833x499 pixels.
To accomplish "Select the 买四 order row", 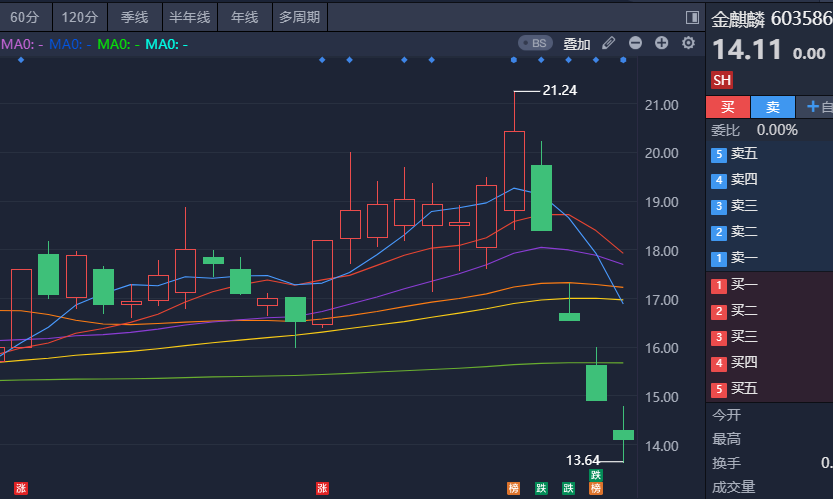I will click(x=769, y=362).
